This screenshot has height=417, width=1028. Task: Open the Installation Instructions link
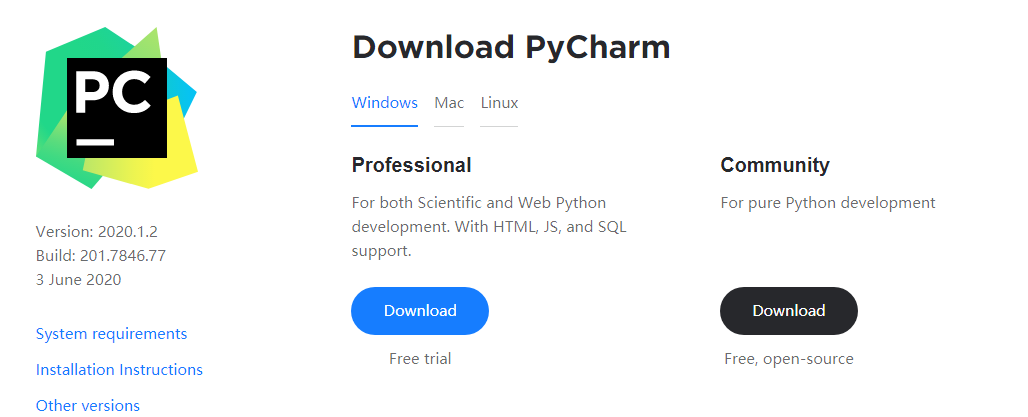(x=119, y=370)
